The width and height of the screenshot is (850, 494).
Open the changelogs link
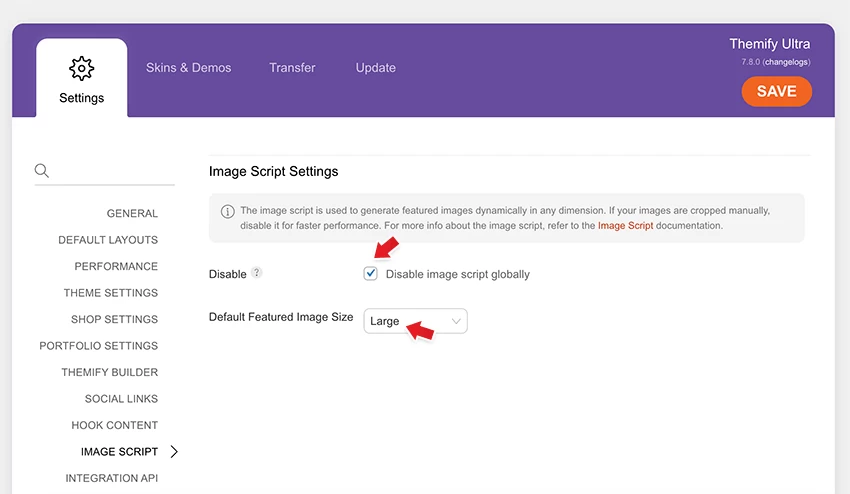coord(787,62)
